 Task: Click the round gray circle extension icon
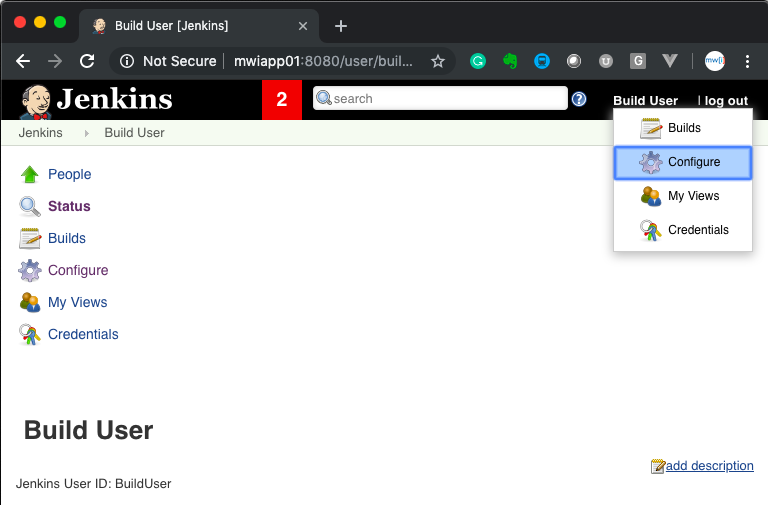click(x=574, y=61)
